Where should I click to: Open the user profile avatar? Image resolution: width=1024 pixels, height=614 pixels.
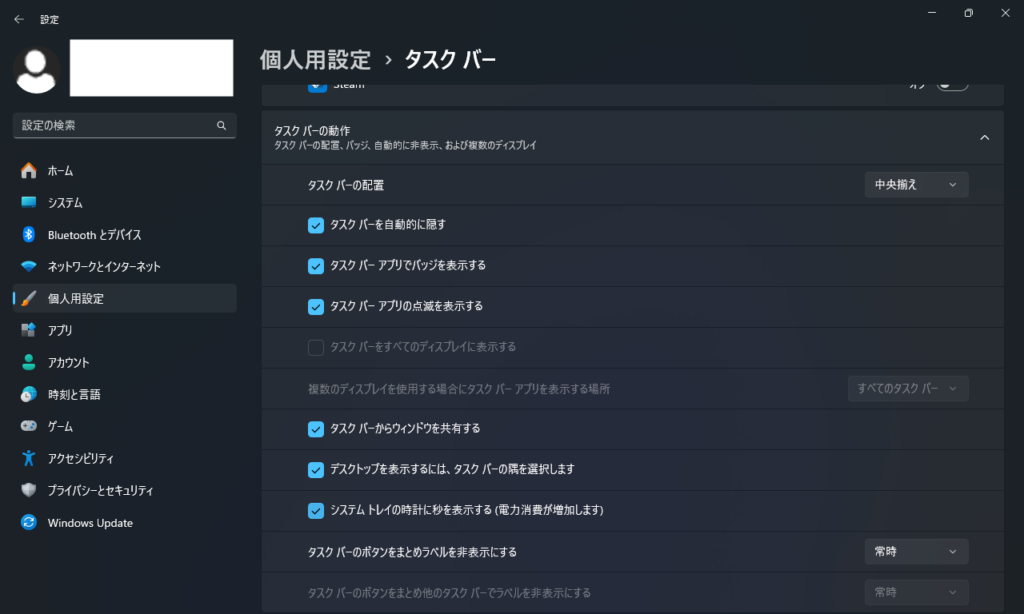tap(37, 71)
